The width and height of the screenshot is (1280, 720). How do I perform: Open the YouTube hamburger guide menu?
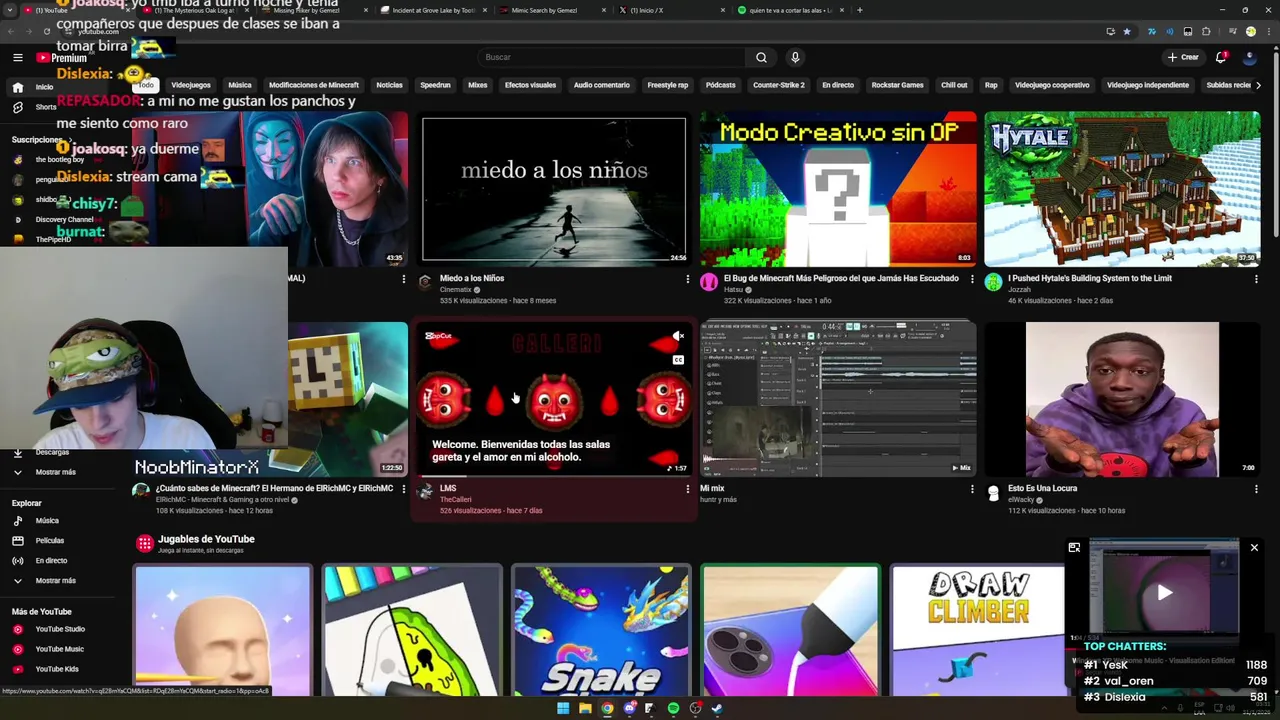pyautogui.click(x=18, y=58)
